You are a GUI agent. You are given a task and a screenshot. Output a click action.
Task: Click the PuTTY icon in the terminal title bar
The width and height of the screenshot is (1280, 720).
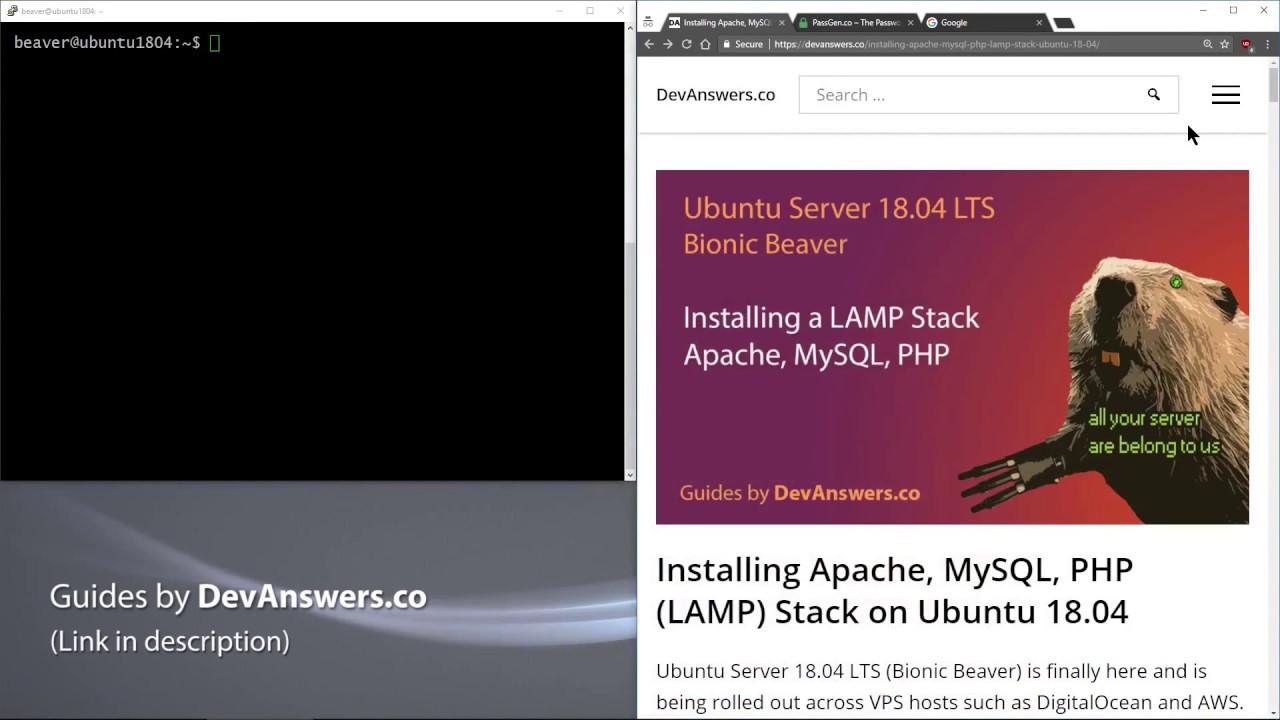click(11, 11)
